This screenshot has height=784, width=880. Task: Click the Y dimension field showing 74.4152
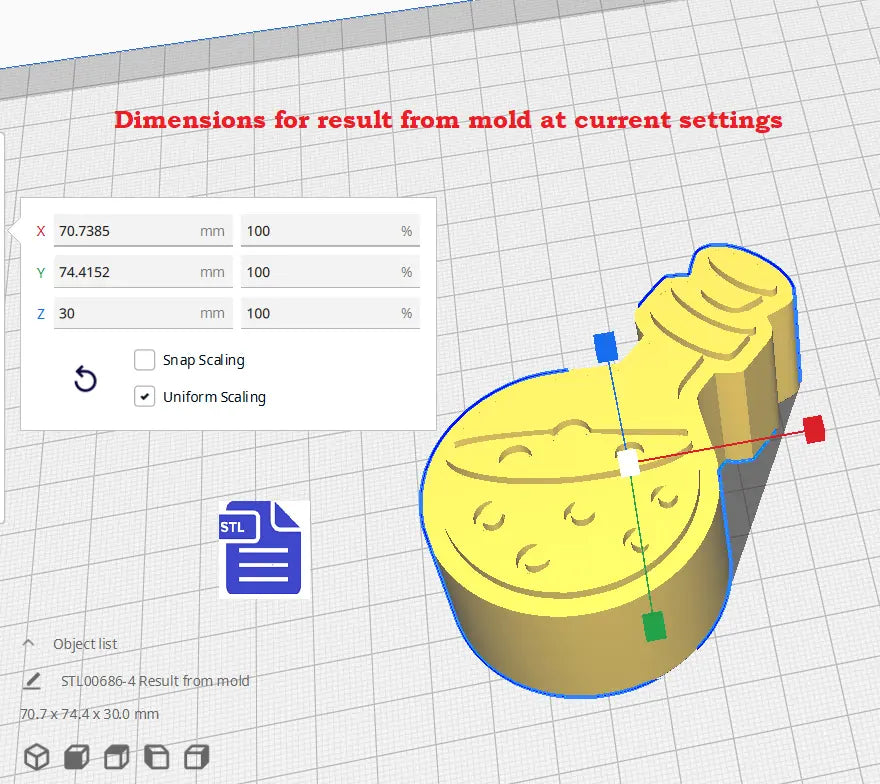pyautogui.click(x=125, y=272)
